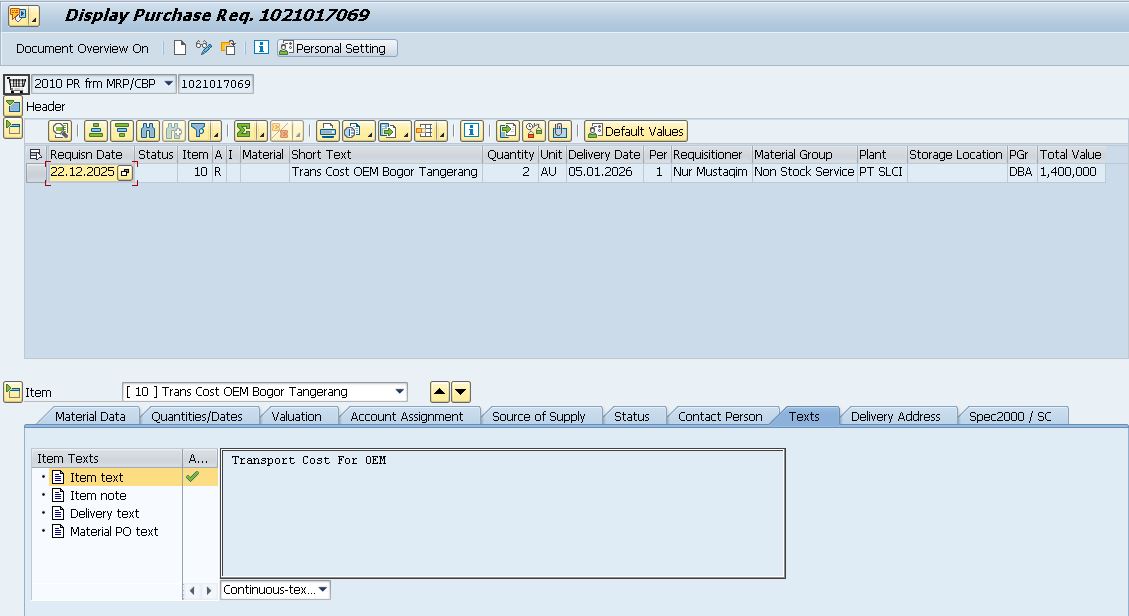The width and height of the screenshot is (1129, 616).
Task: Open the Other Purchase Requisition icon
Action: 228,48
